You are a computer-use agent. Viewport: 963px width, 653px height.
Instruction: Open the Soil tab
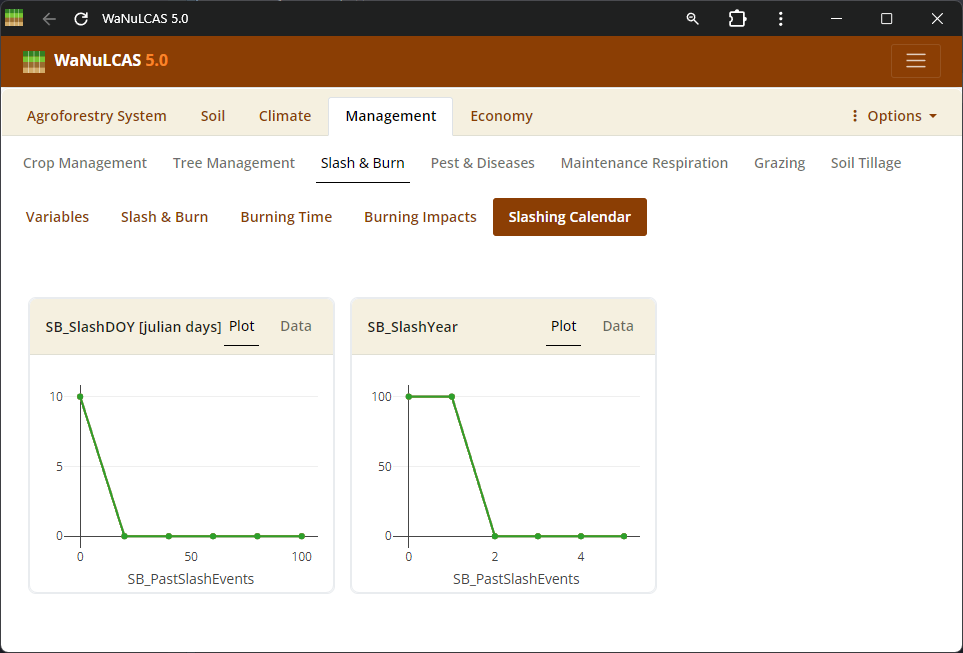(213, 116)
